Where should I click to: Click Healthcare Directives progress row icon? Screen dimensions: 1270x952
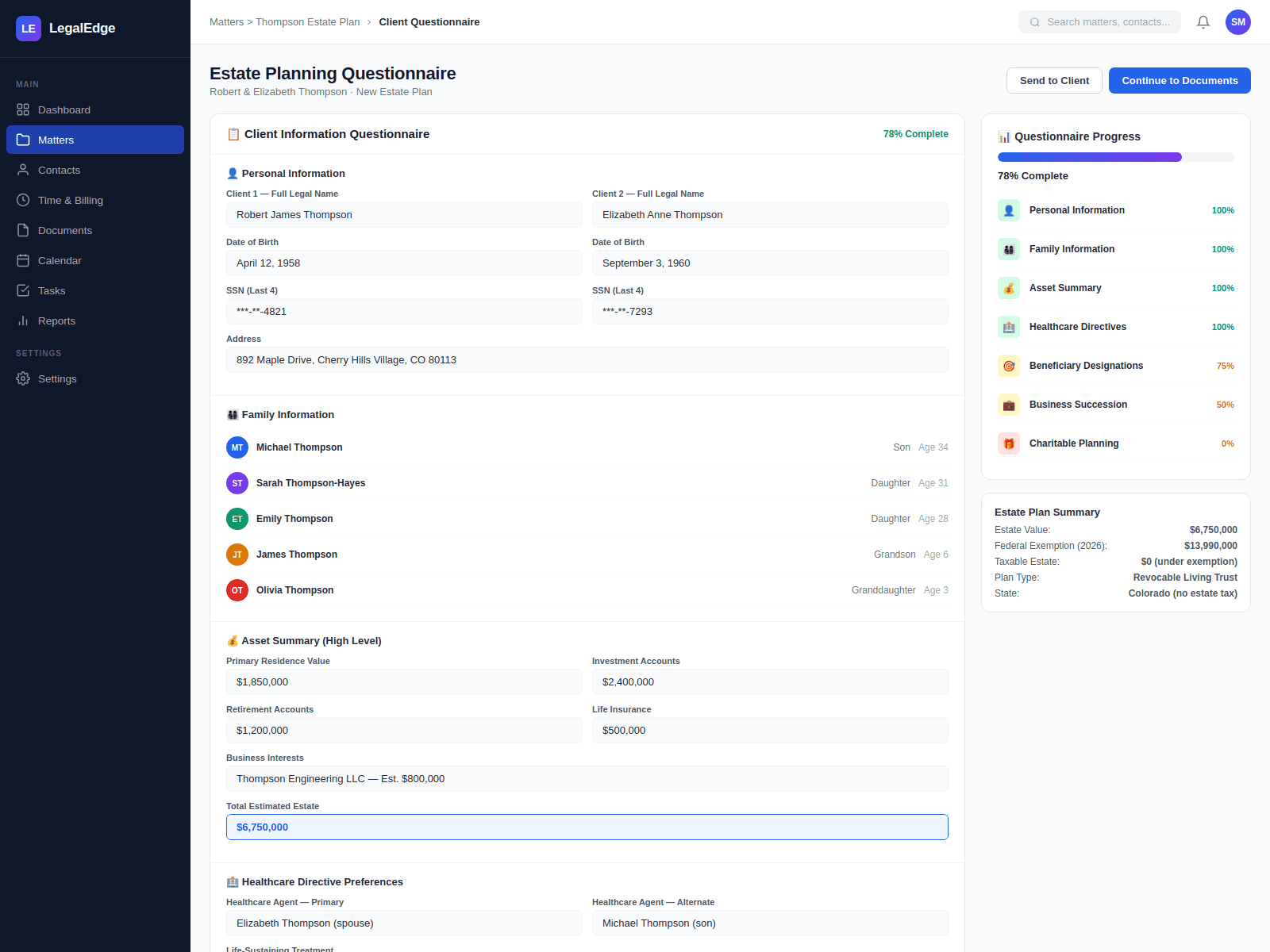(1009, 327)
